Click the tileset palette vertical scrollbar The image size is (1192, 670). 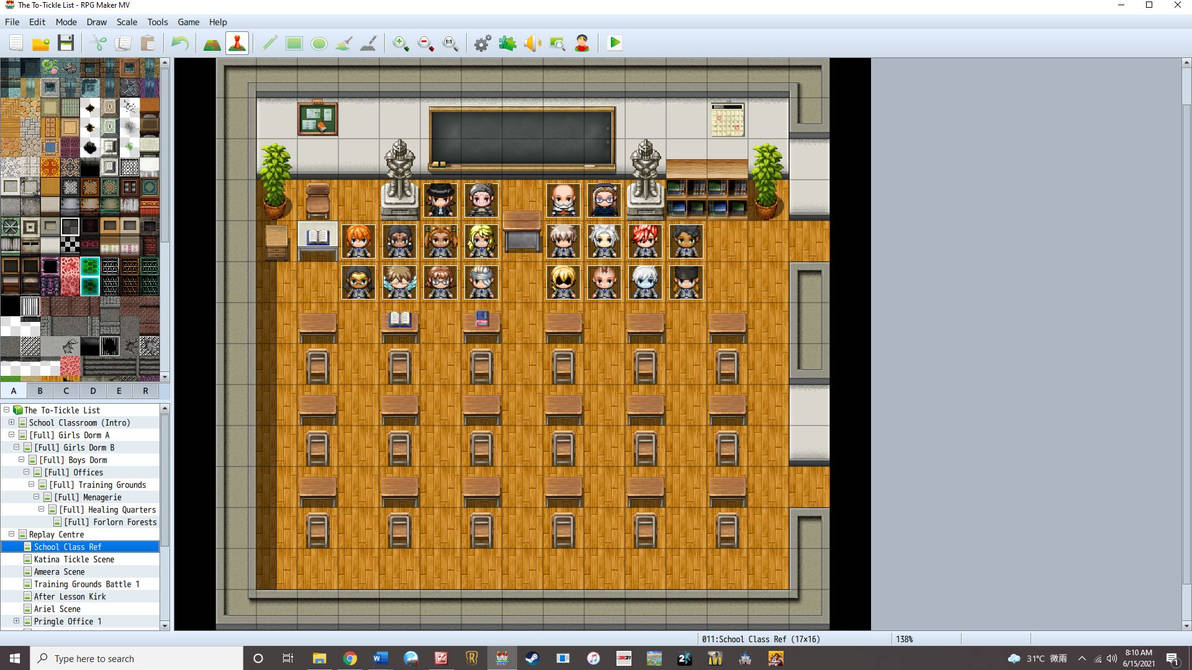[x=164, y=219]
